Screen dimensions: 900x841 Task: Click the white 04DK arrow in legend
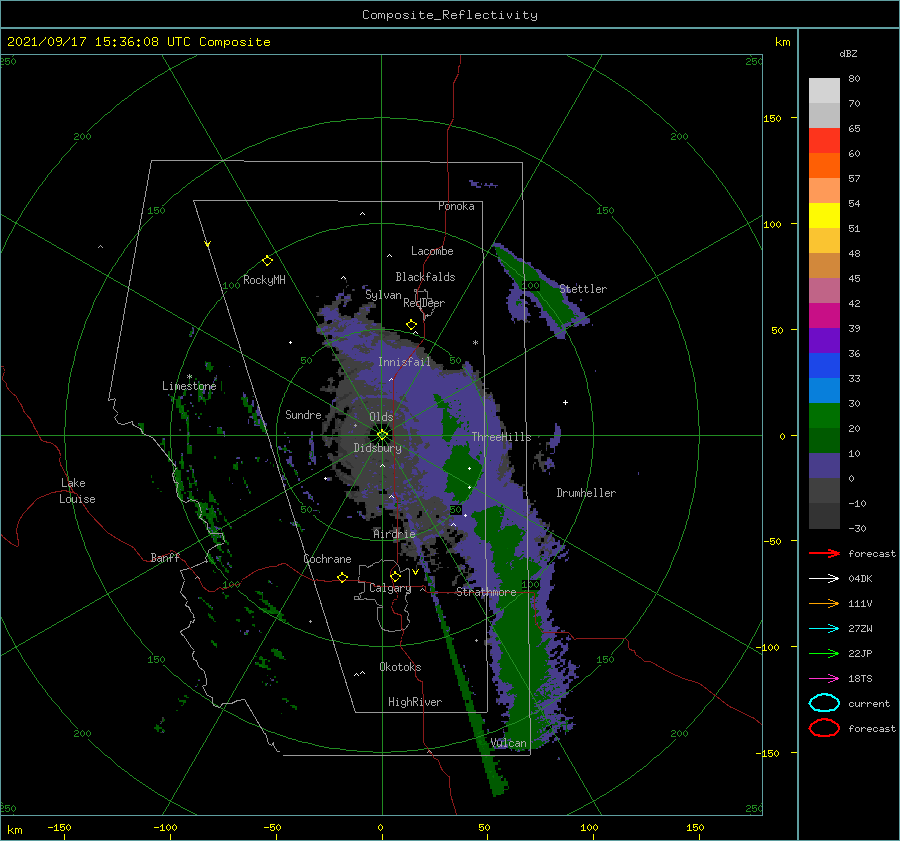coord(824,579)
